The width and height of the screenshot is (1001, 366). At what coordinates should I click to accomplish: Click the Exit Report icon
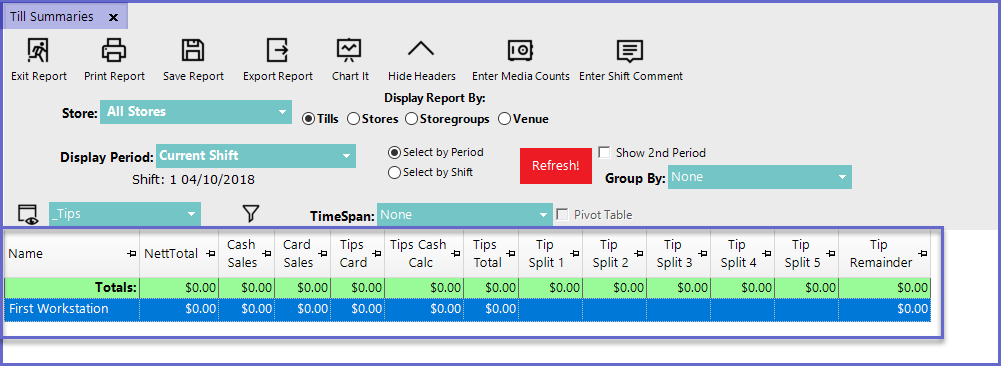38,50
